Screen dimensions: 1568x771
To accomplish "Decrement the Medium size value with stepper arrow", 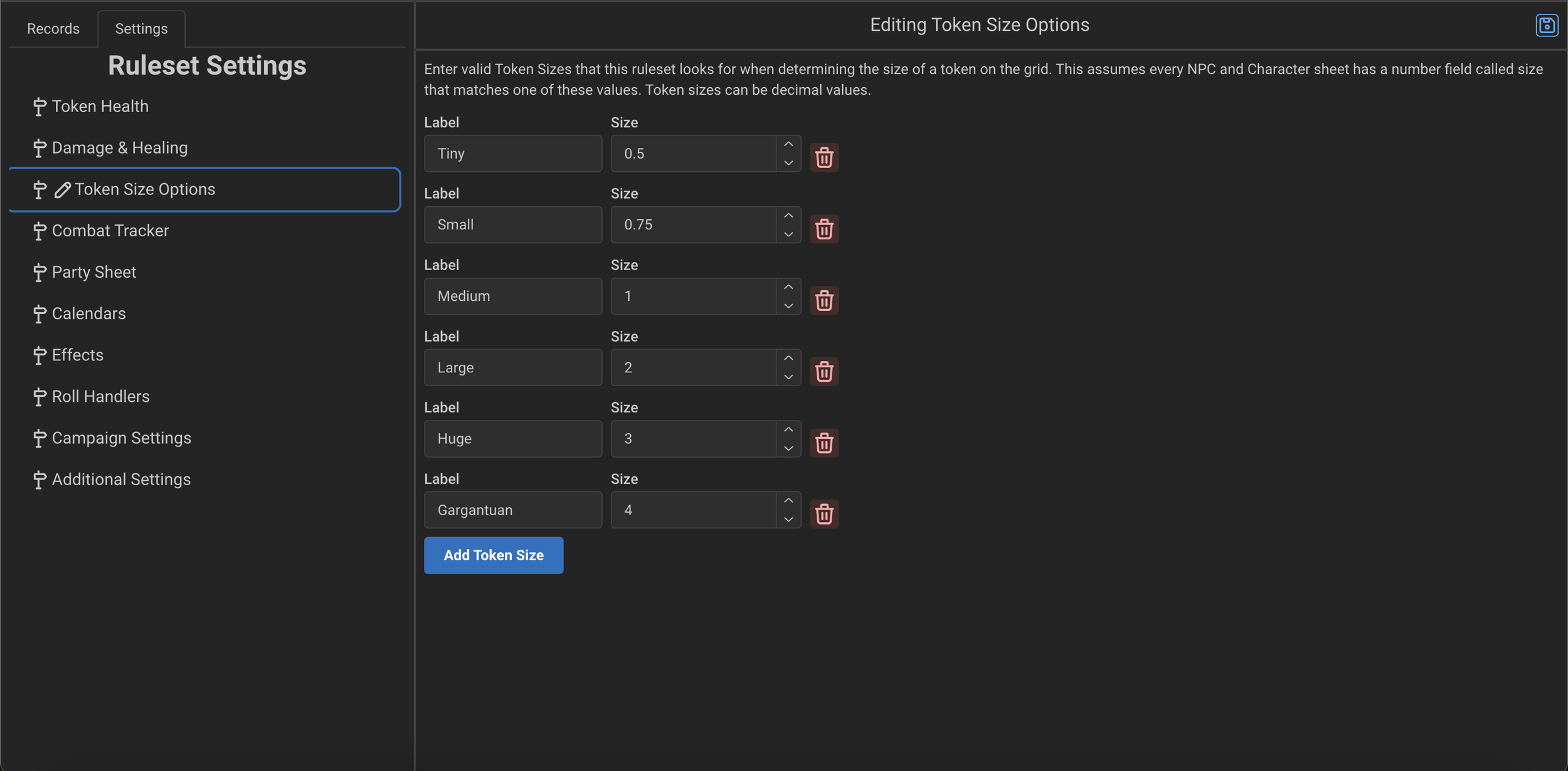I will 788,306.
